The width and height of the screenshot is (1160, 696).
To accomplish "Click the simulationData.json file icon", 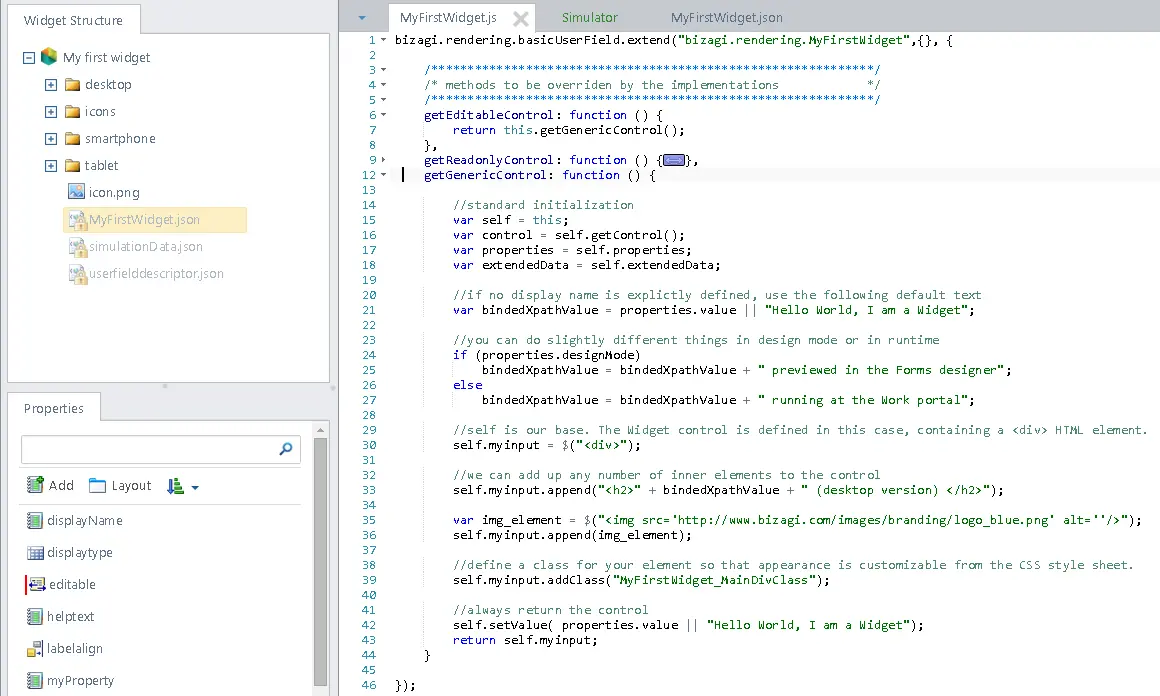I will pos(77,246).
